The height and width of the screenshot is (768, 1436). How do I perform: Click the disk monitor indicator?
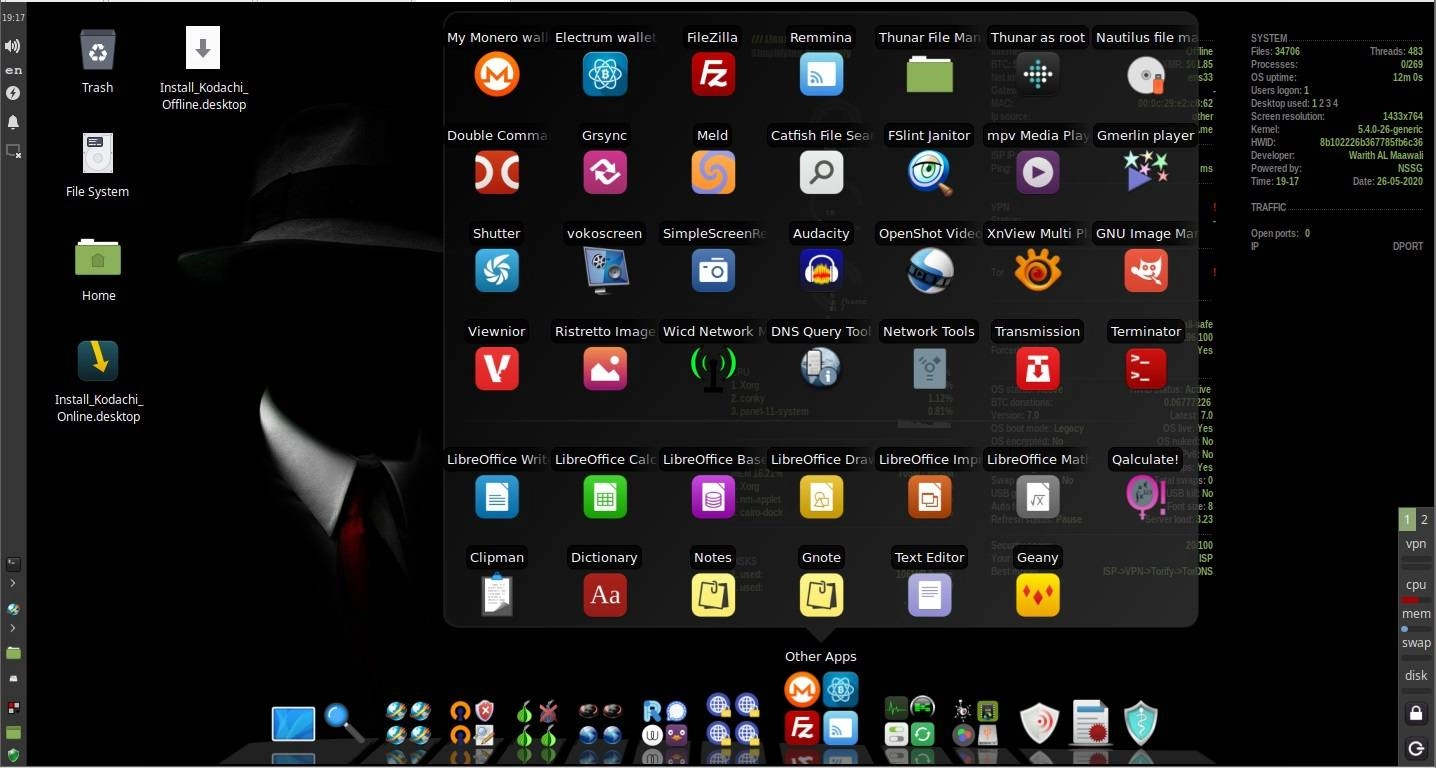point(1416,675)
